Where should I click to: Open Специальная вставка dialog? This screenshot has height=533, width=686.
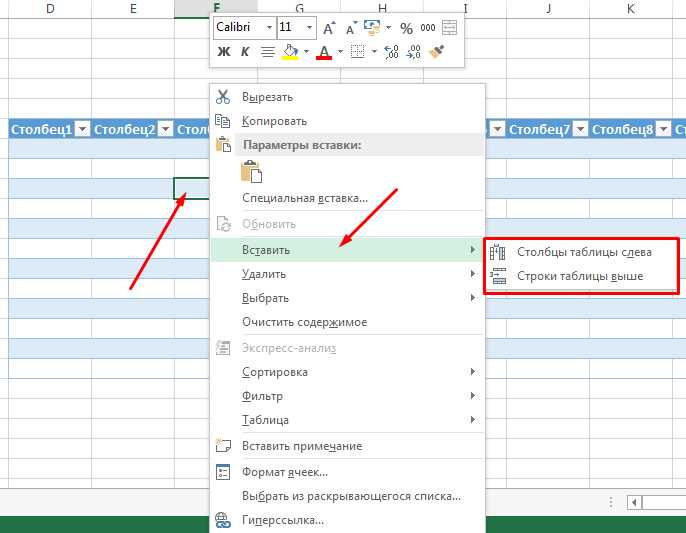point(348,198)
